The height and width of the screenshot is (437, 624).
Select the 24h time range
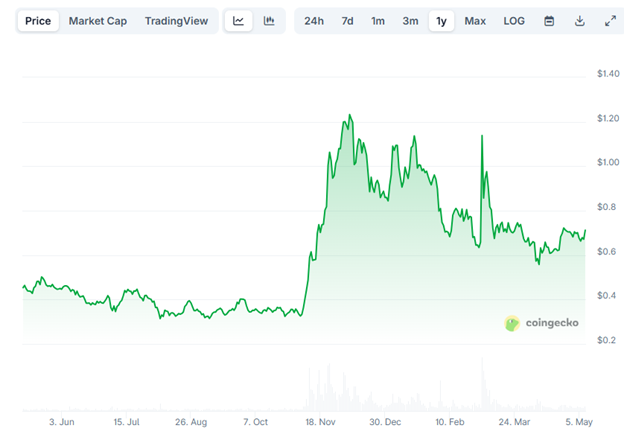click(314, 21)
